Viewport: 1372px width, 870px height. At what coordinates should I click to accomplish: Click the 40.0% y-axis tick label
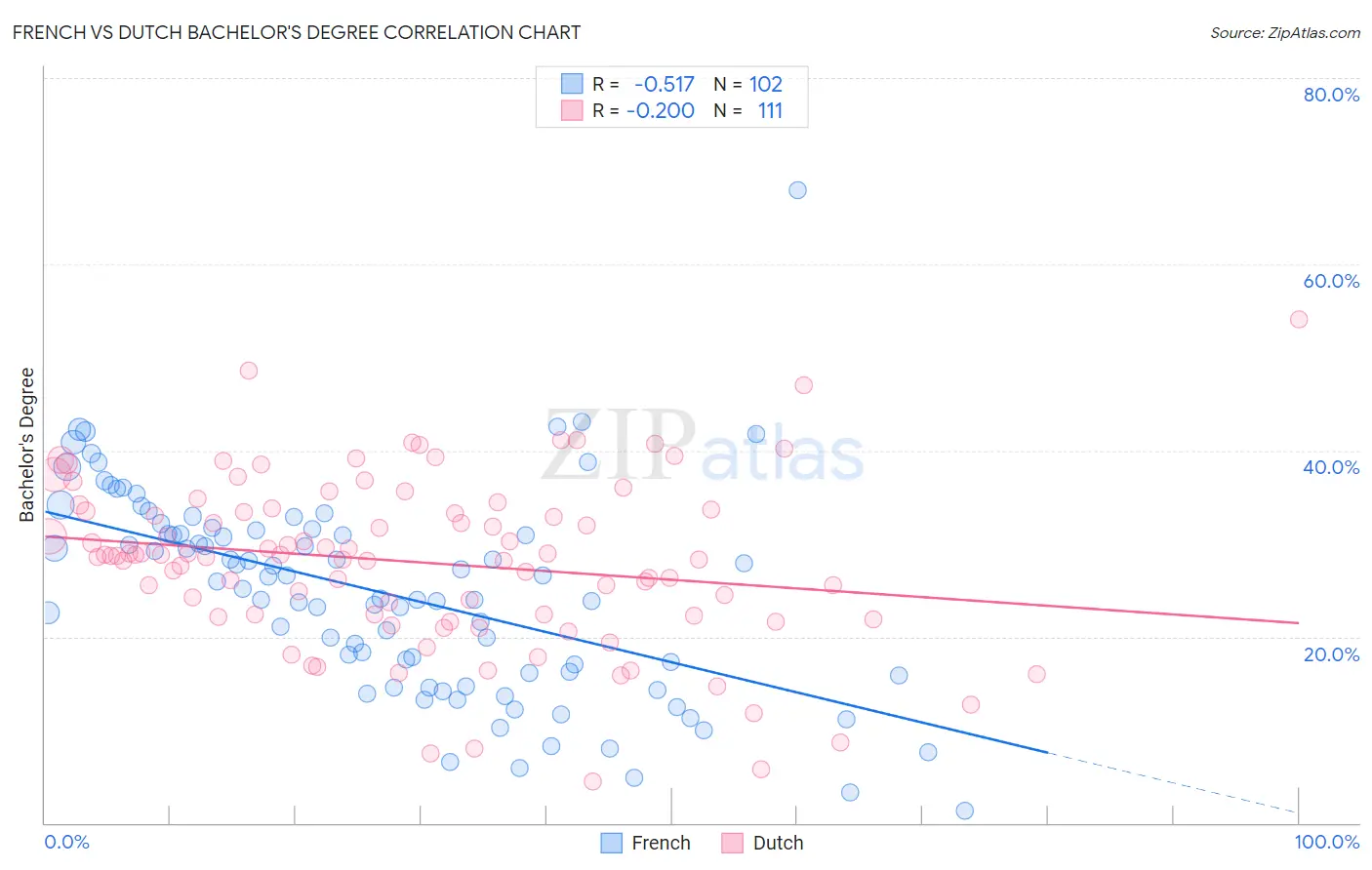tap(1331, 467)
